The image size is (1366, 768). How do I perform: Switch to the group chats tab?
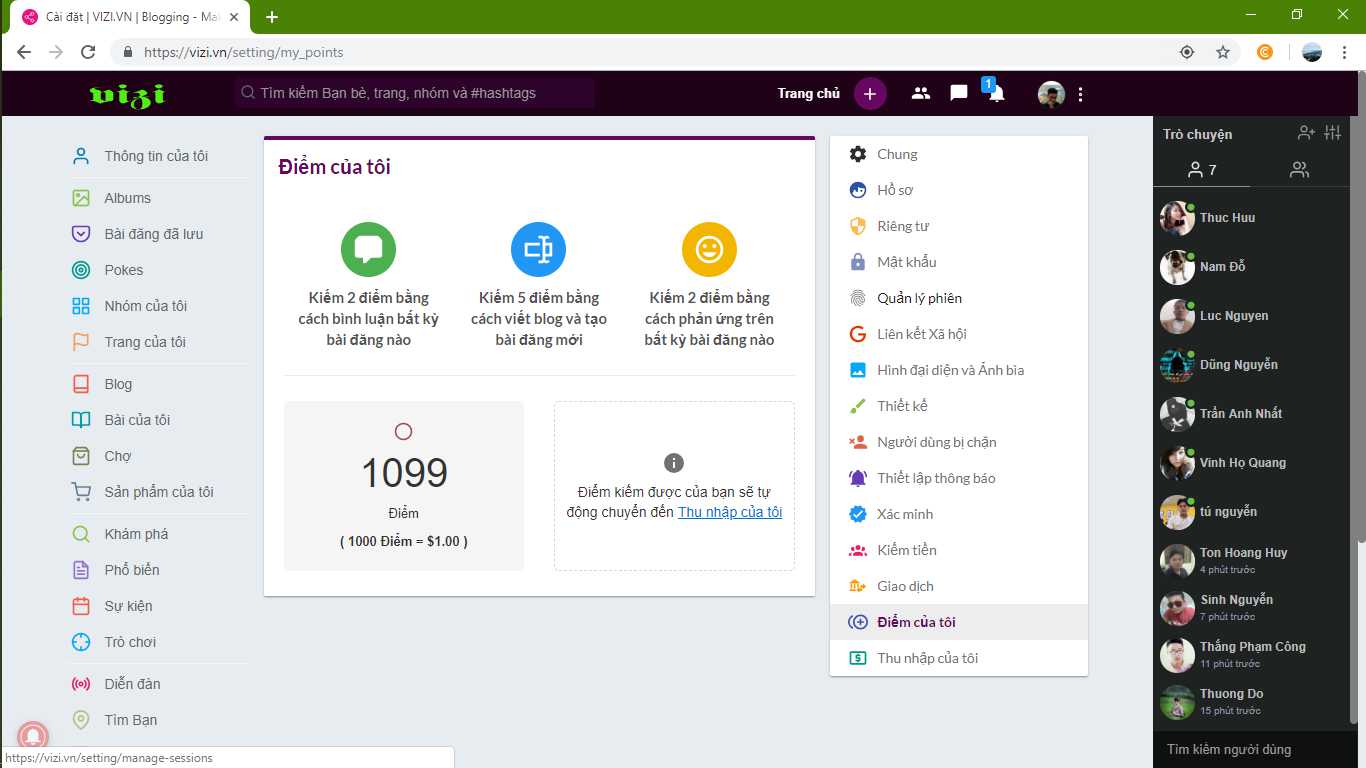pyautogui.click(x=1299, y=170)
